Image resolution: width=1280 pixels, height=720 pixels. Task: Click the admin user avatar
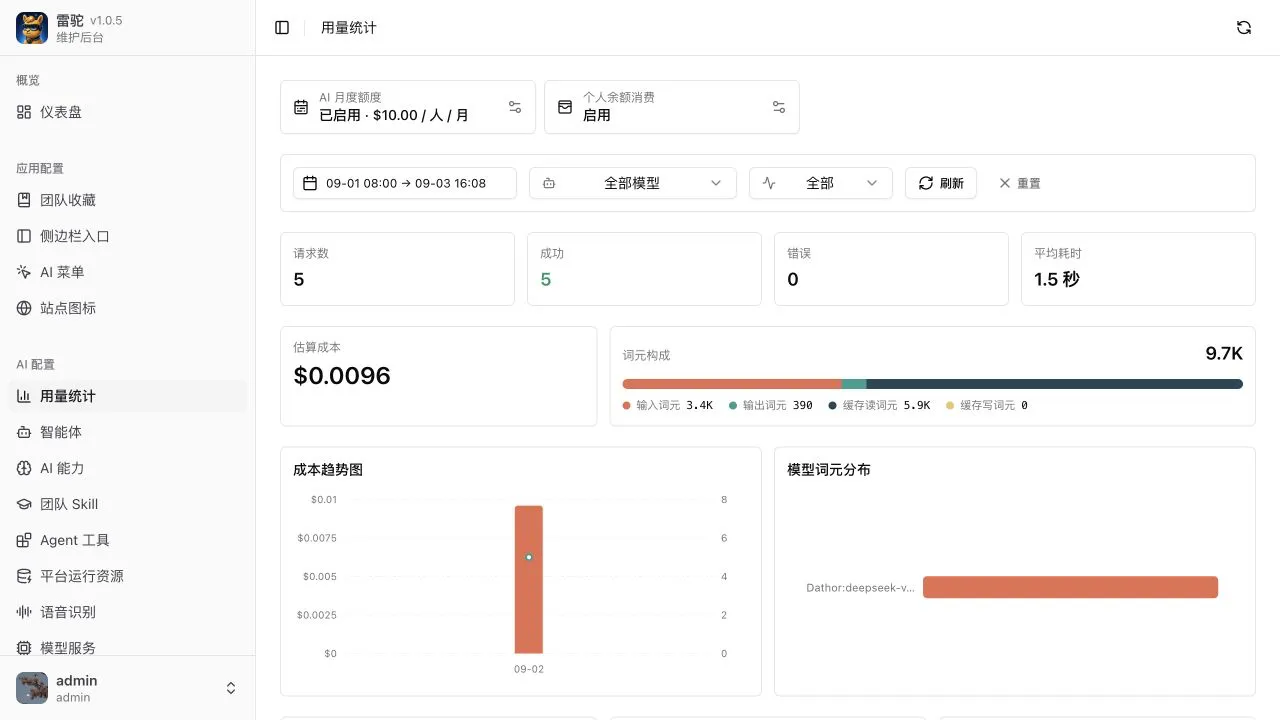point(32,688)
